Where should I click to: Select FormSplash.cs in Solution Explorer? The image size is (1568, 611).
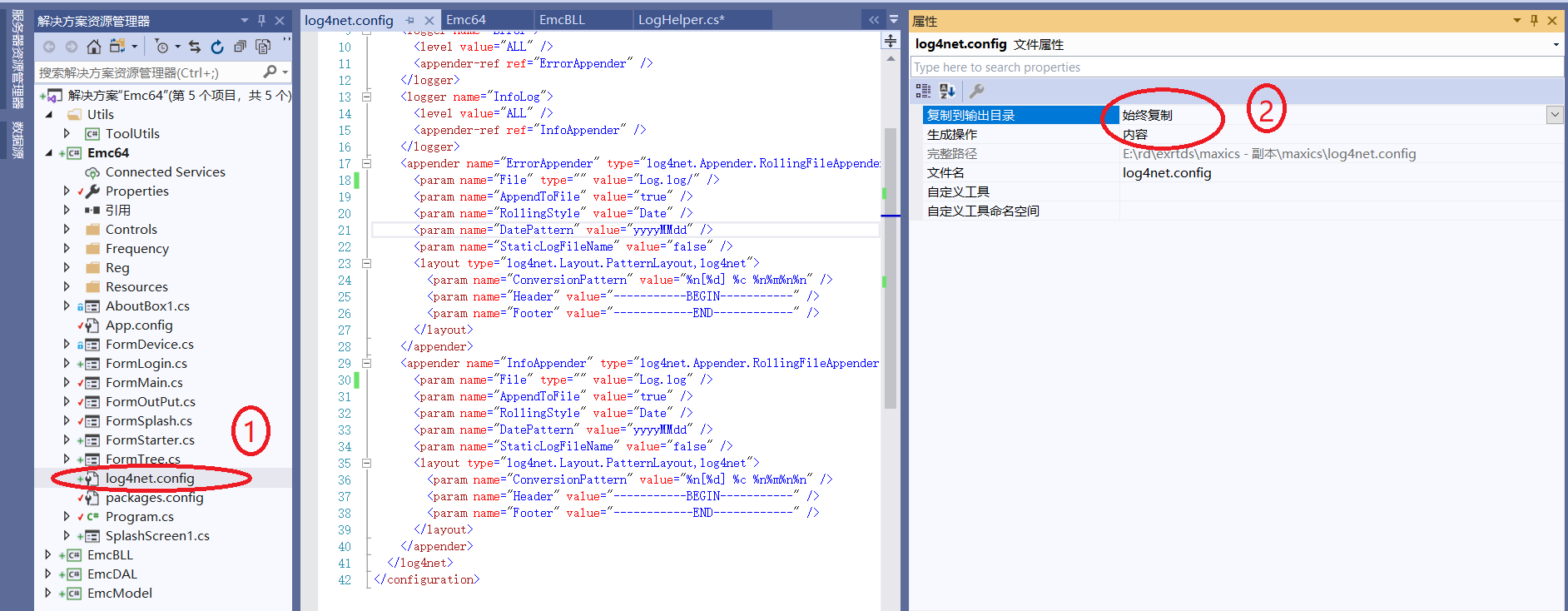tap(148, 420)
